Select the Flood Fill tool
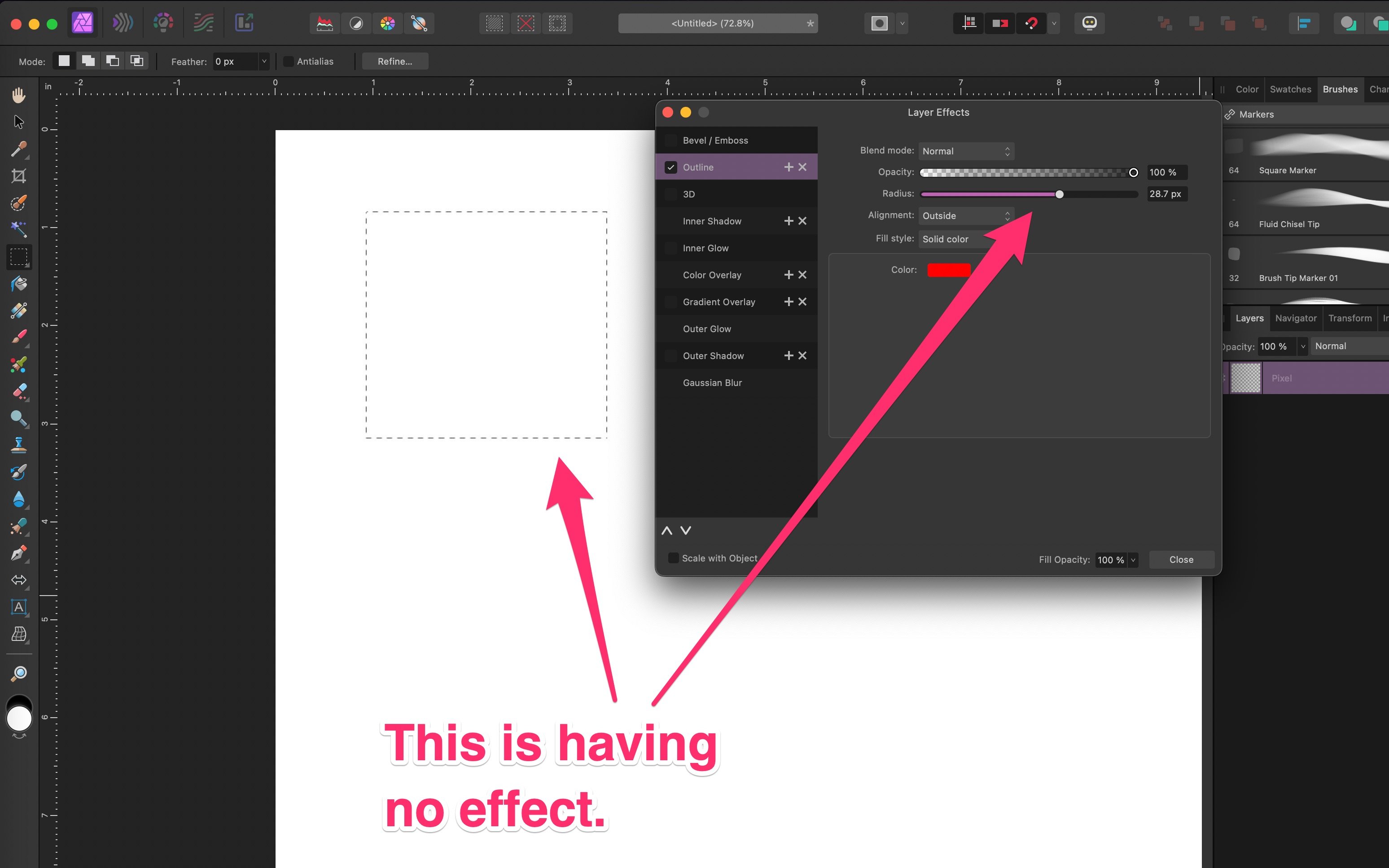 [x=19, y=284]
